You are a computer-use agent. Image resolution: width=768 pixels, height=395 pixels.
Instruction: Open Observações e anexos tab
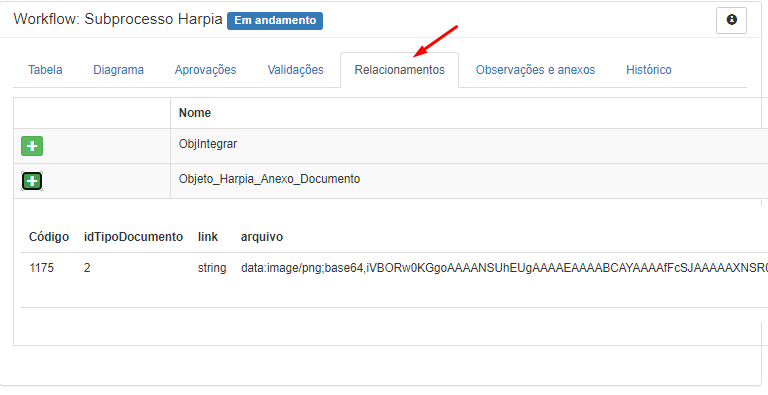(x=535, y=70)
